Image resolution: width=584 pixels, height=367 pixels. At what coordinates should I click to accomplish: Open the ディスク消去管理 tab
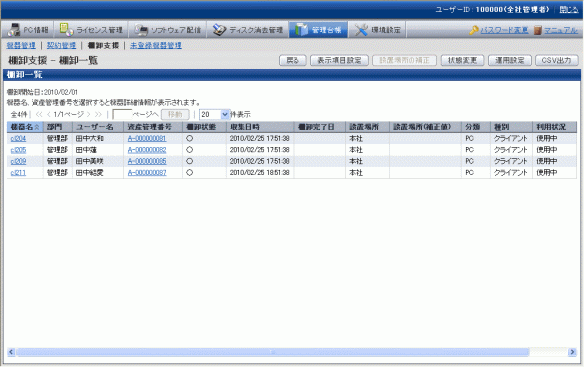pyautogui.click(x=248, y=30)
